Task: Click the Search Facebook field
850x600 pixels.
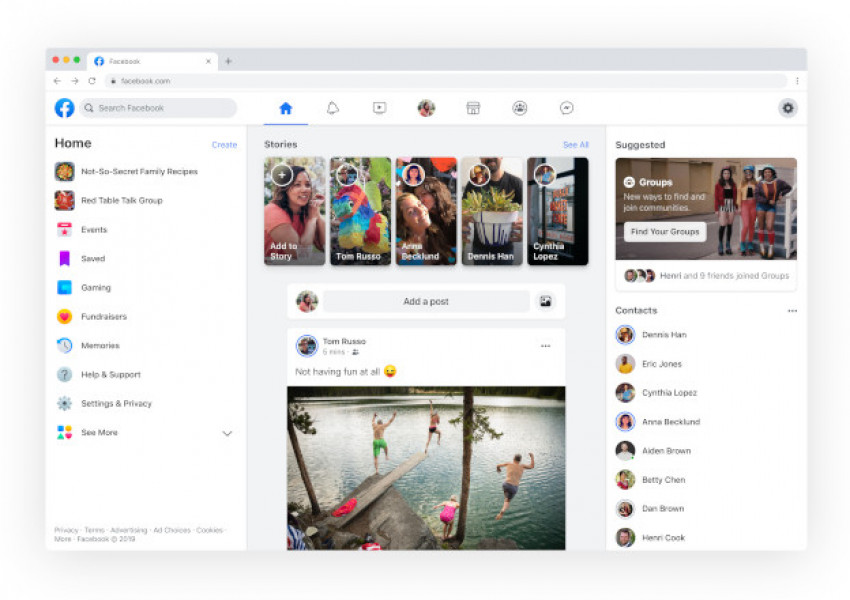Action: [158, 108]
